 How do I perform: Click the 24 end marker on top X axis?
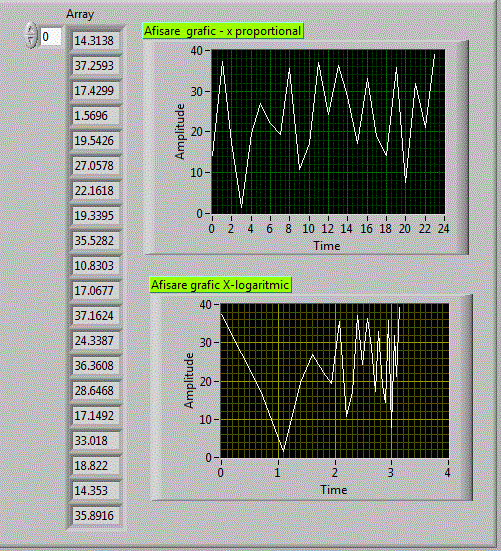444,229
